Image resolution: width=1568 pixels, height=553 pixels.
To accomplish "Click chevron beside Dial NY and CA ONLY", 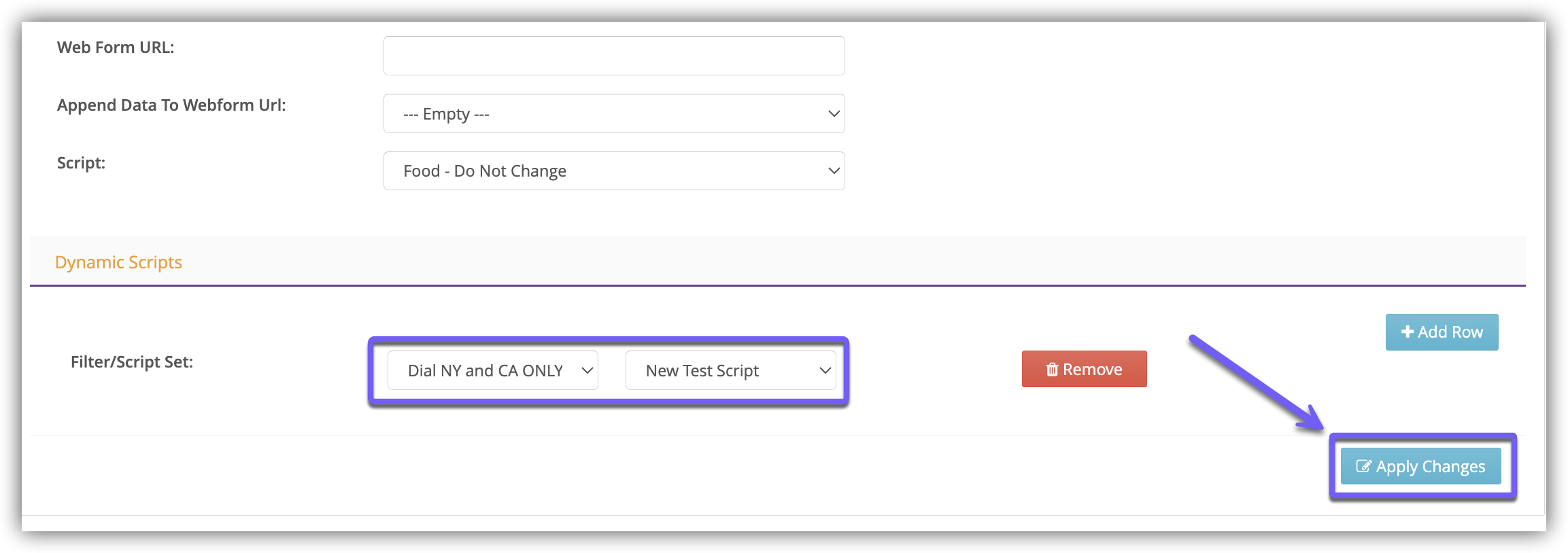I will tap(587, 371).
